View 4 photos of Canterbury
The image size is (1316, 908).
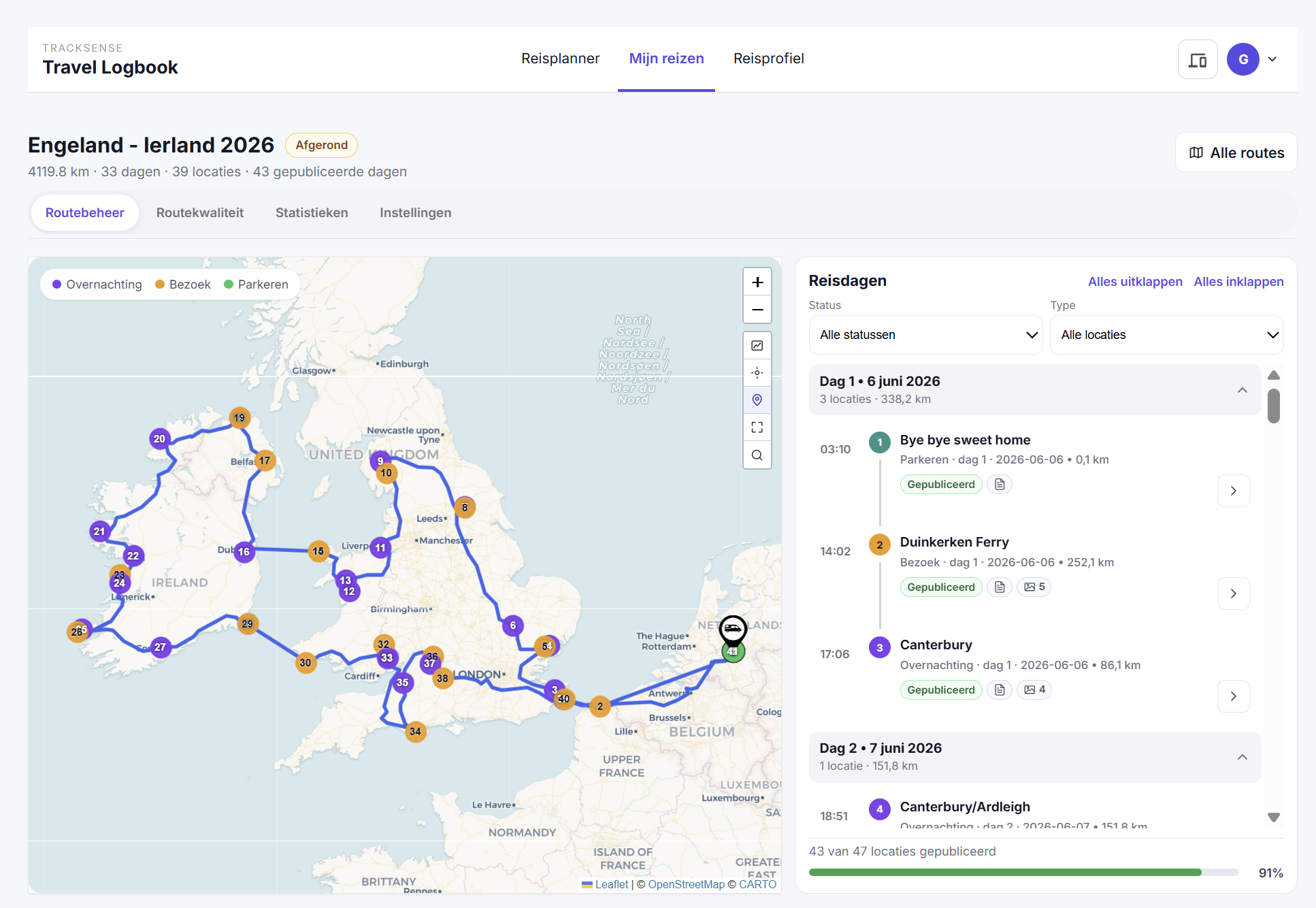(x=1034, y=690)
